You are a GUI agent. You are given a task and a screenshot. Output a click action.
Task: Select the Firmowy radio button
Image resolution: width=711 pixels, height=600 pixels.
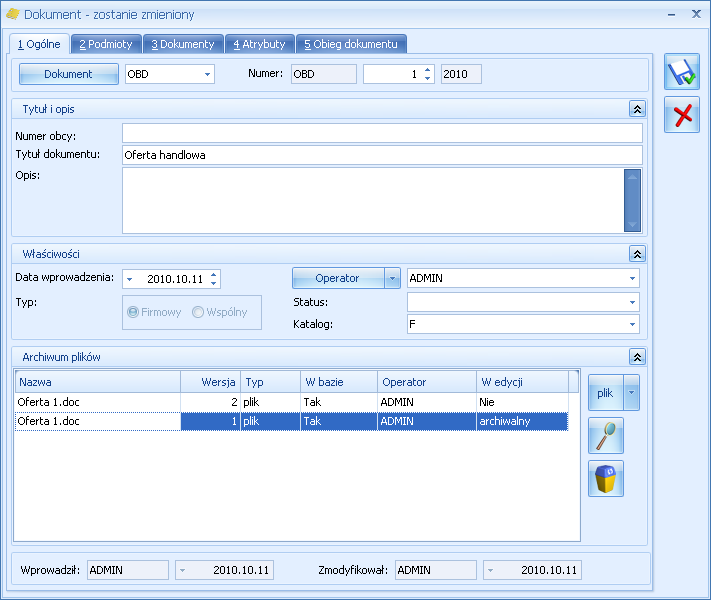pyautogui.click(x=133, y=312)
